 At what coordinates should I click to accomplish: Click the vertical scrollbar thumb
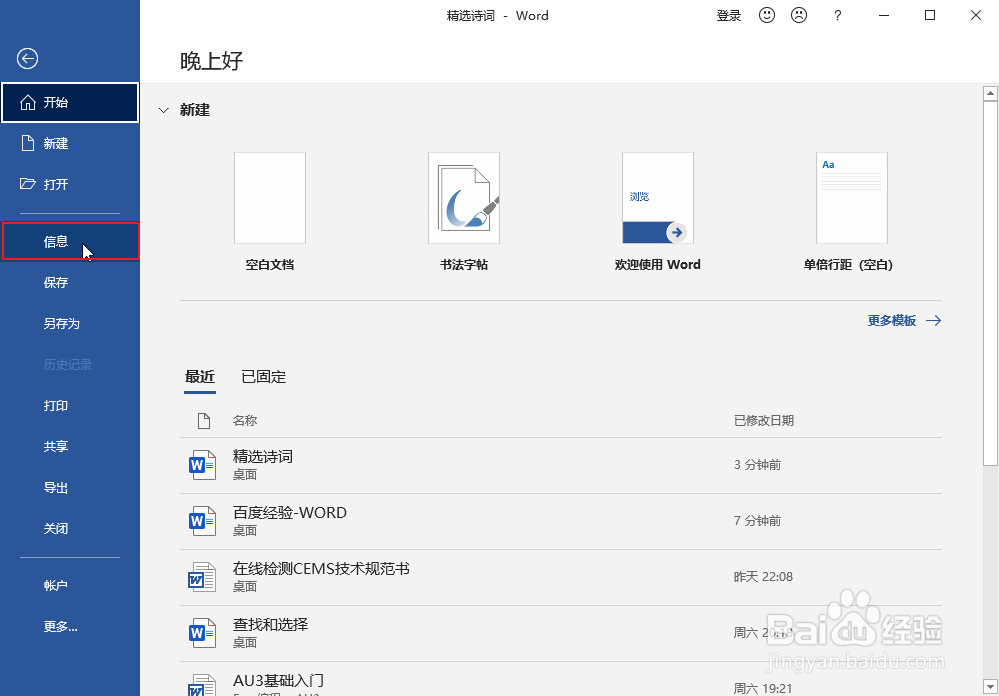coord(990,284)
